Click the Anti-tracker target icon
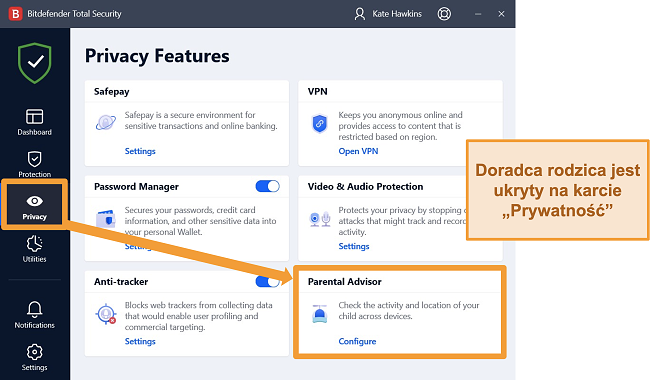 (106, 314)
